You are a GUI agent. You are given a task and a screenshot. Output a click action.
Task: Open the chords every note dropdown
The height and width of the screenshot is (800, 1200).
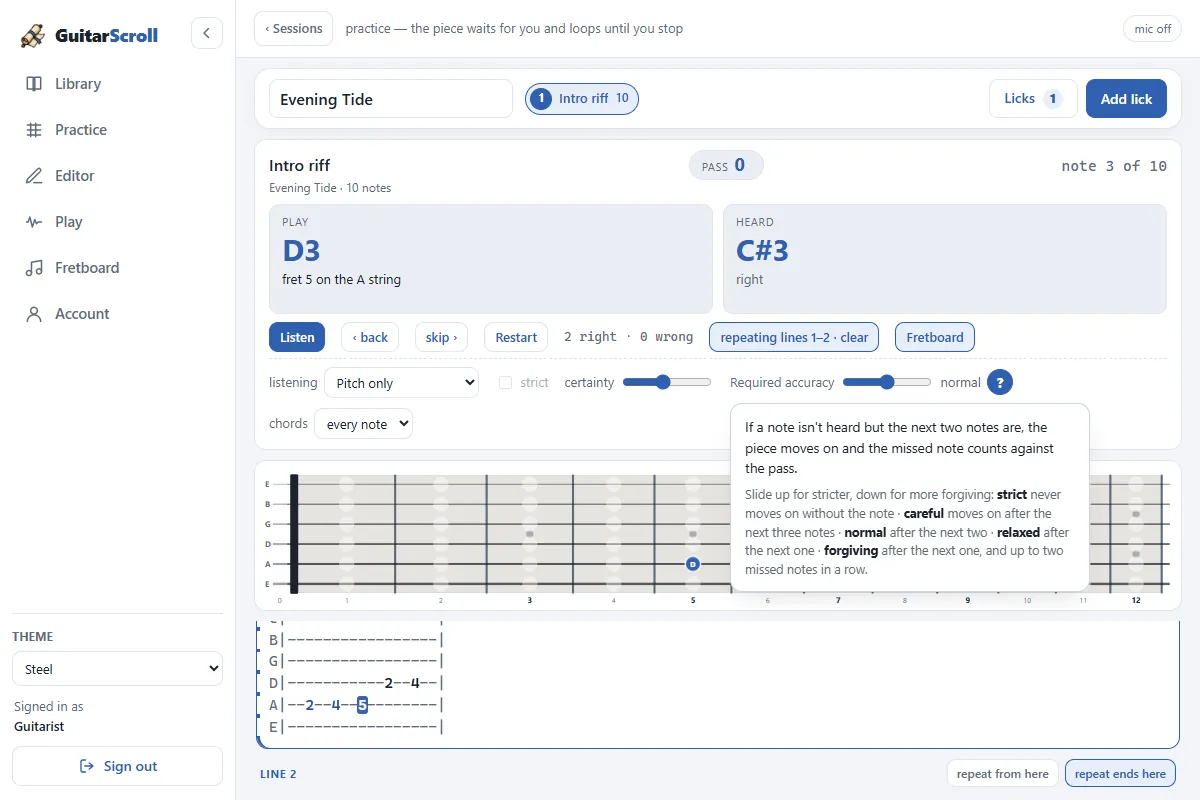pos(363,423)
